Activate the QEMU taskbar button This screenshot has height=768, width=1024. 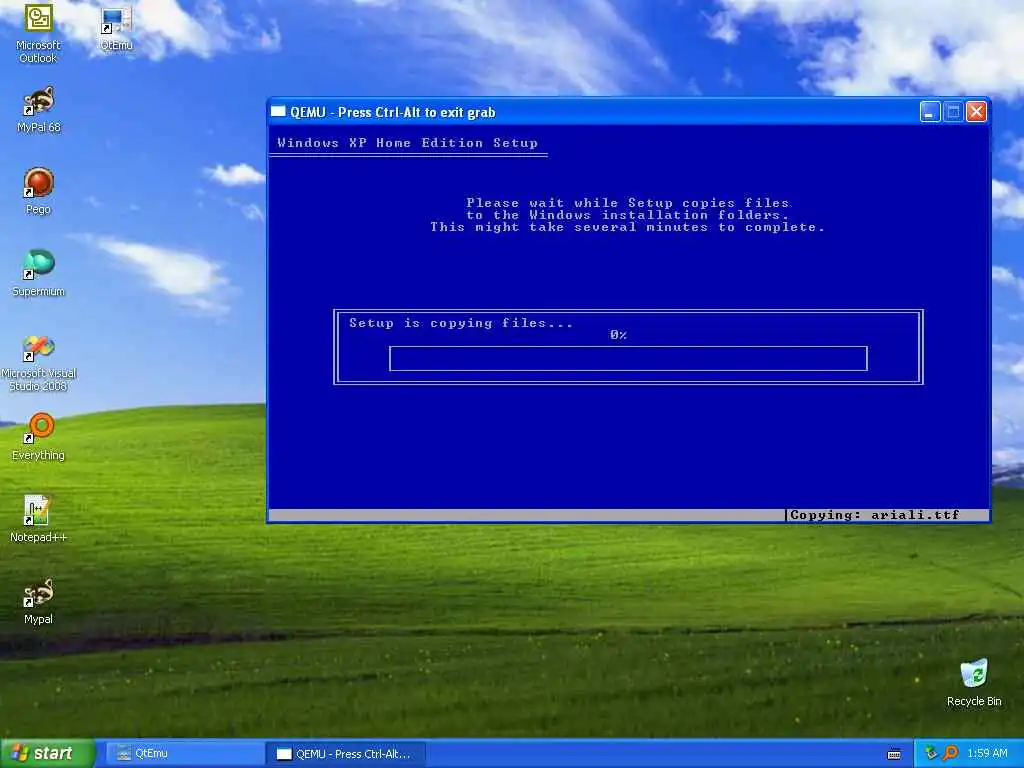click(x=347, y=754)
